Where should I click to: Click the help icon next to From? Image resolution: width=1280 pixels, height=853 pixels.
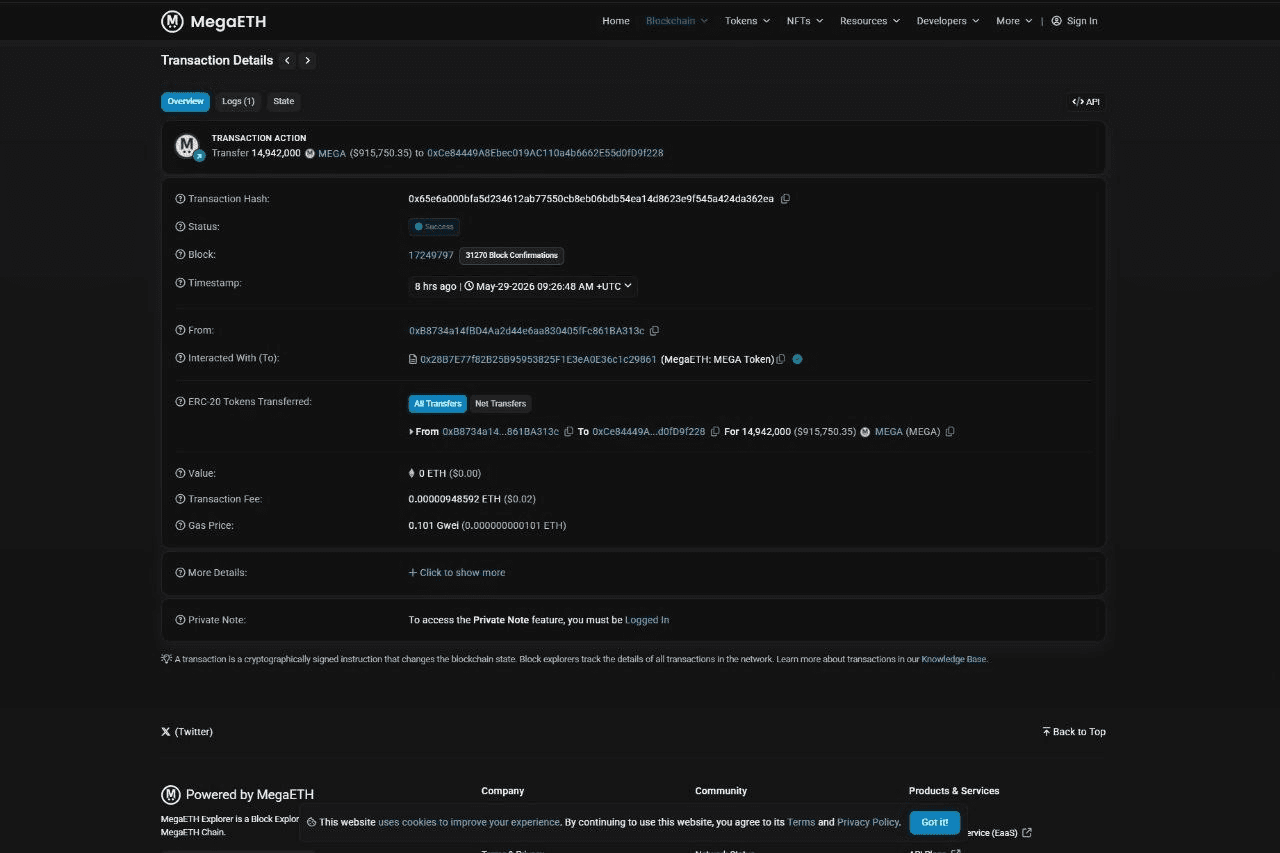(180, 330)
